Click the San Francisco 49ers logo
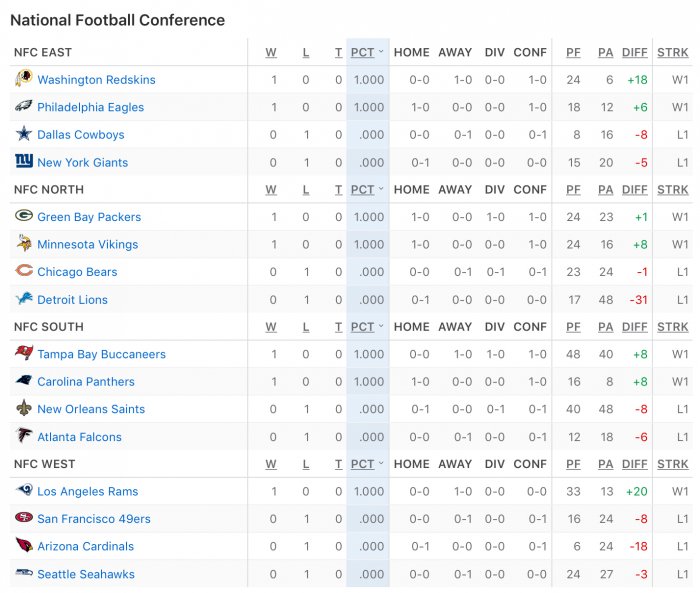The width and height of the screenshot is (700, 593). click(x=24, y=518)
